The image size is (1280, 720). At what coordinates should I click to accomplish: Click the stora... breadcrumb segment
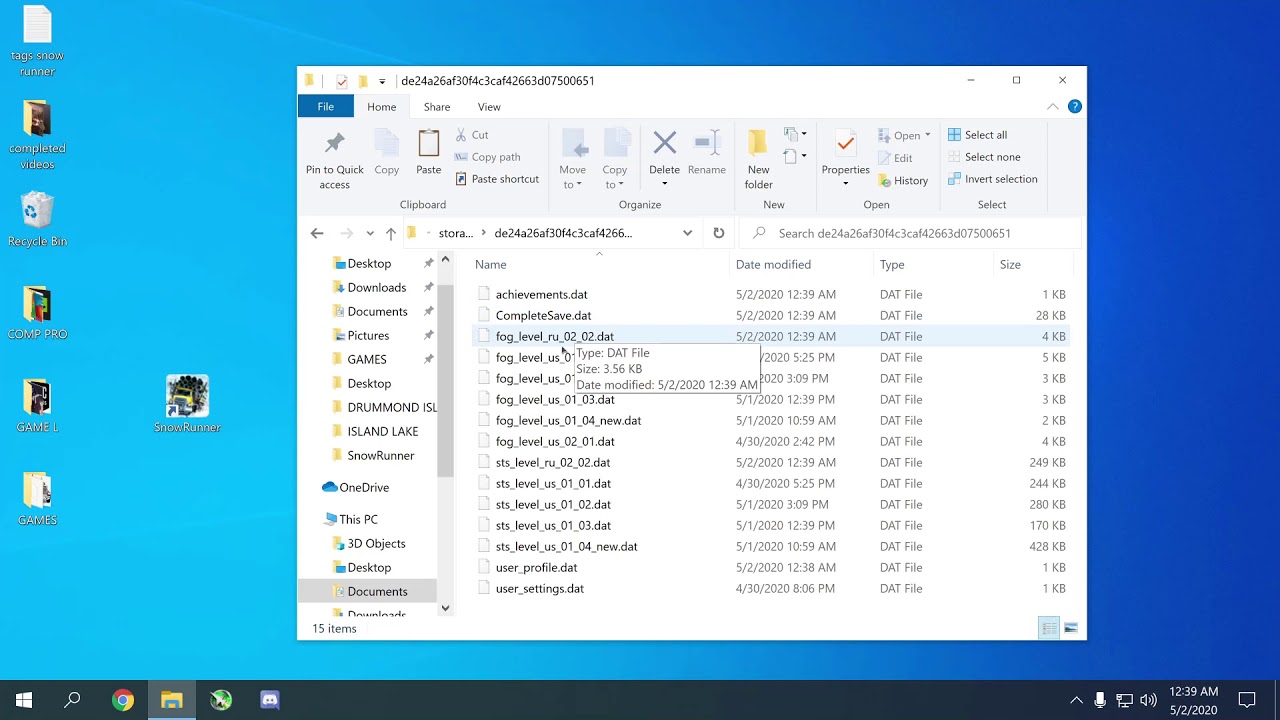pyautogui.click(x=456, y=233)
